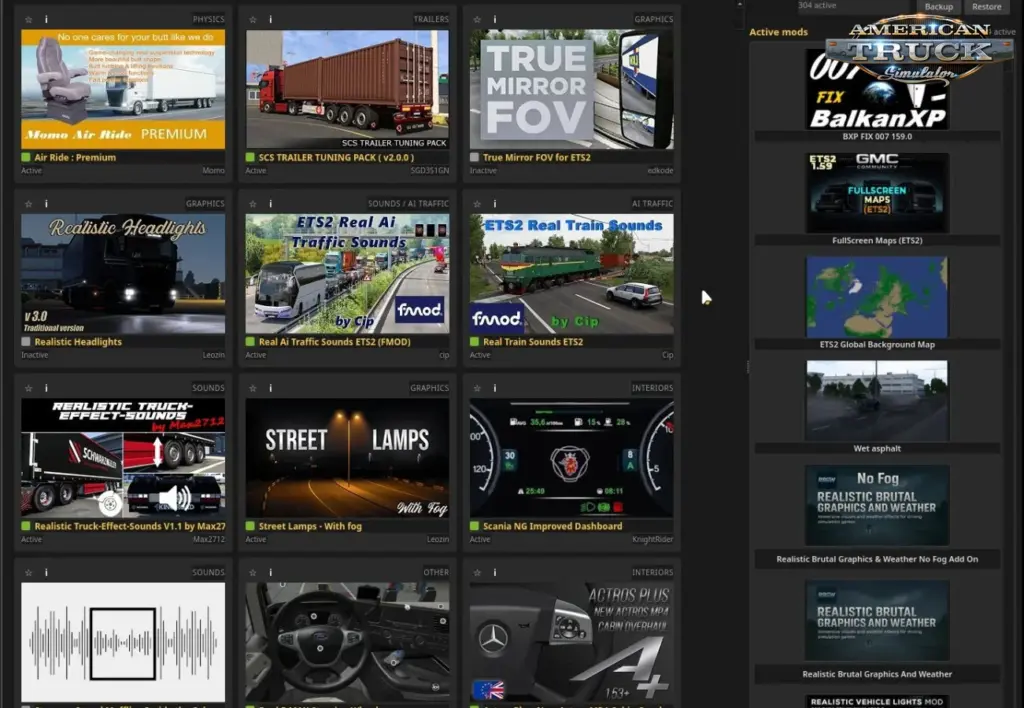
Task: Click the 'SOUNDS / AI TRAFFIC' category label
Action: pos(408,204)
